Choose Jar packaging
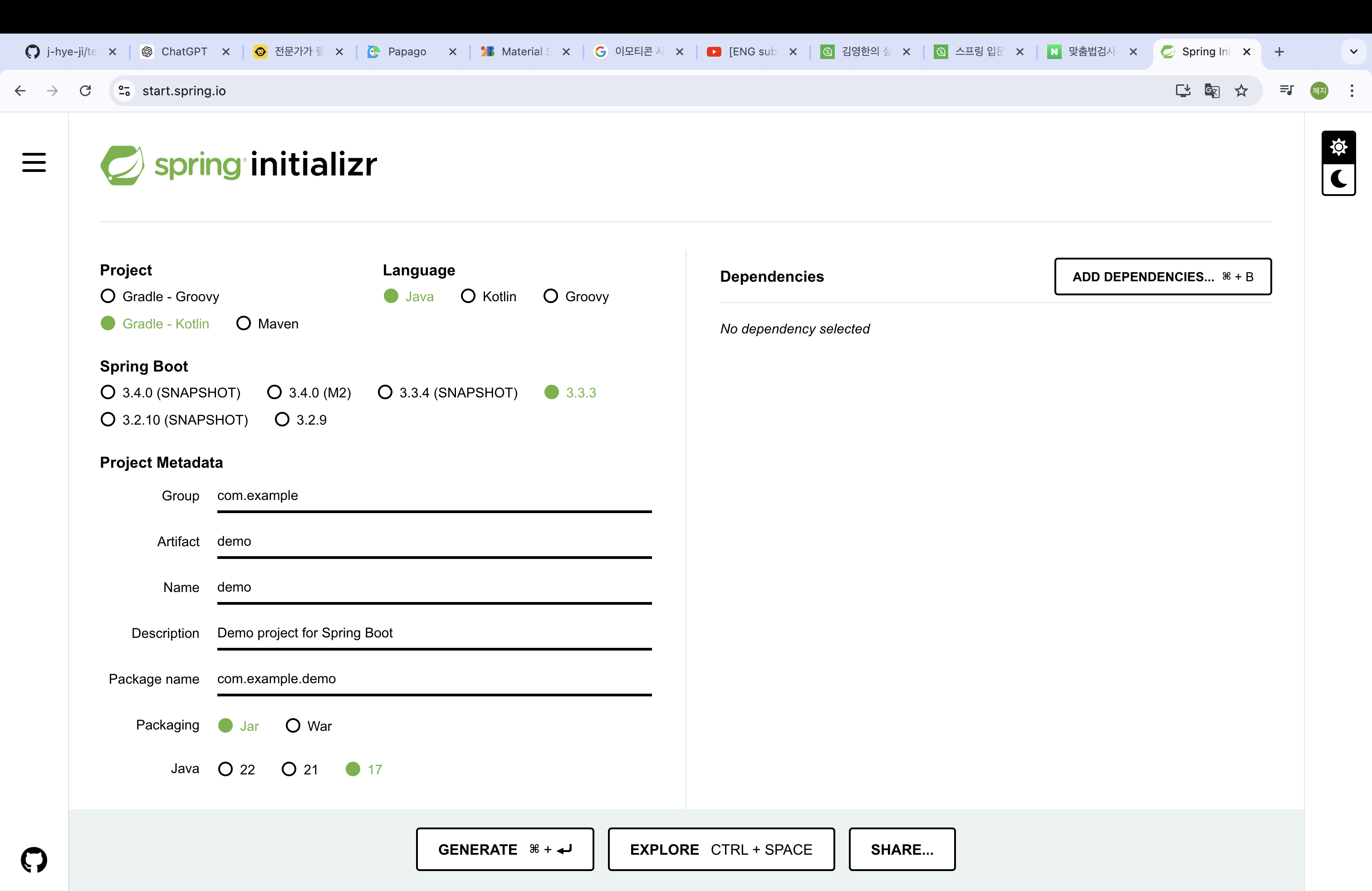The height and width of the screenshot is (891, 1372). pyautogui.click(x=239, y=725)
